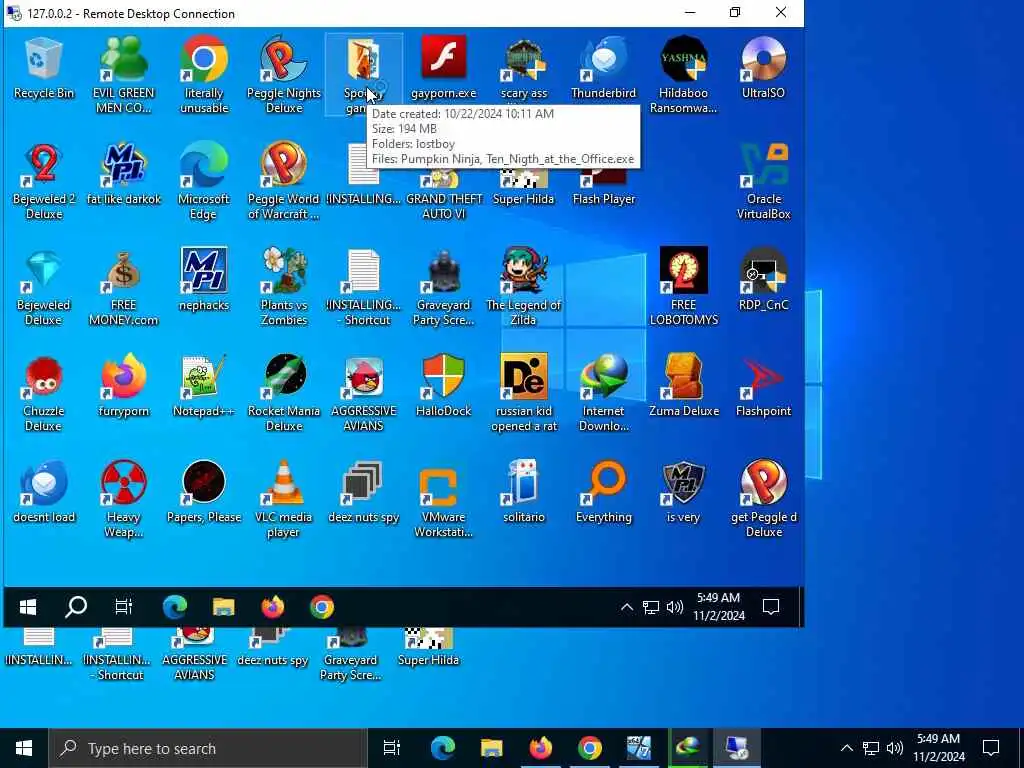Select the Papers, Please shortcut

[204, 493]
